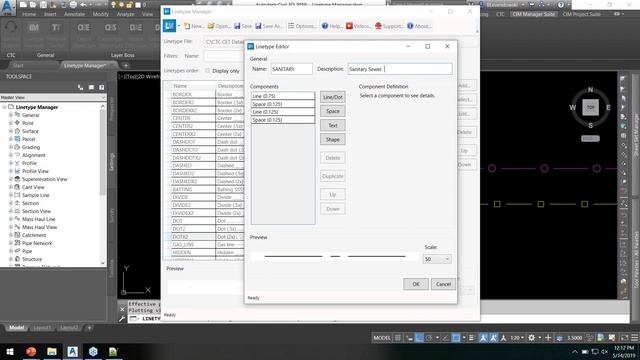
Task: Select the Line (0.75) component
Action: (x=283, y=96)
